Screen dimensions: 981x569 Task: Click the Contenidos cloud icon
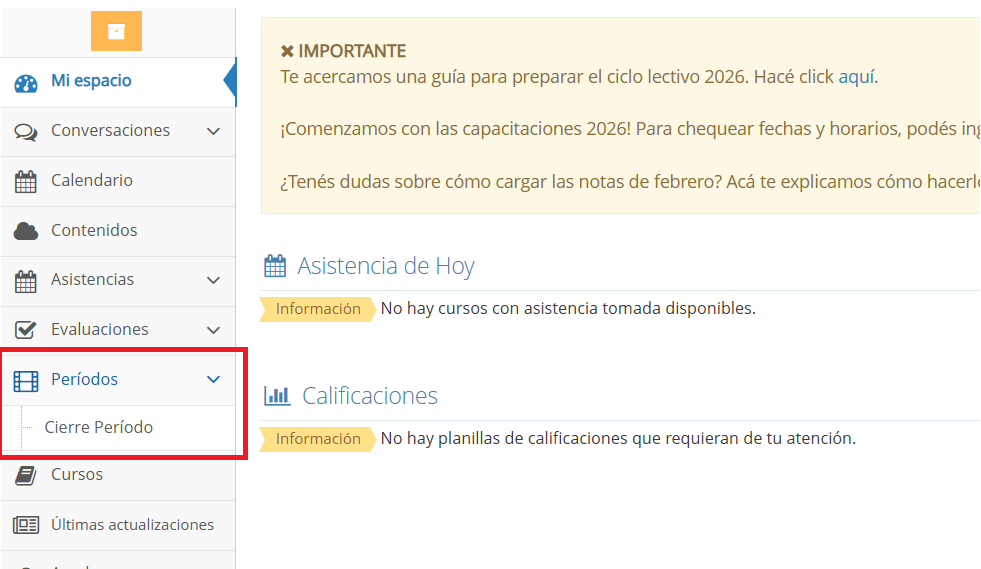(26, 231)
